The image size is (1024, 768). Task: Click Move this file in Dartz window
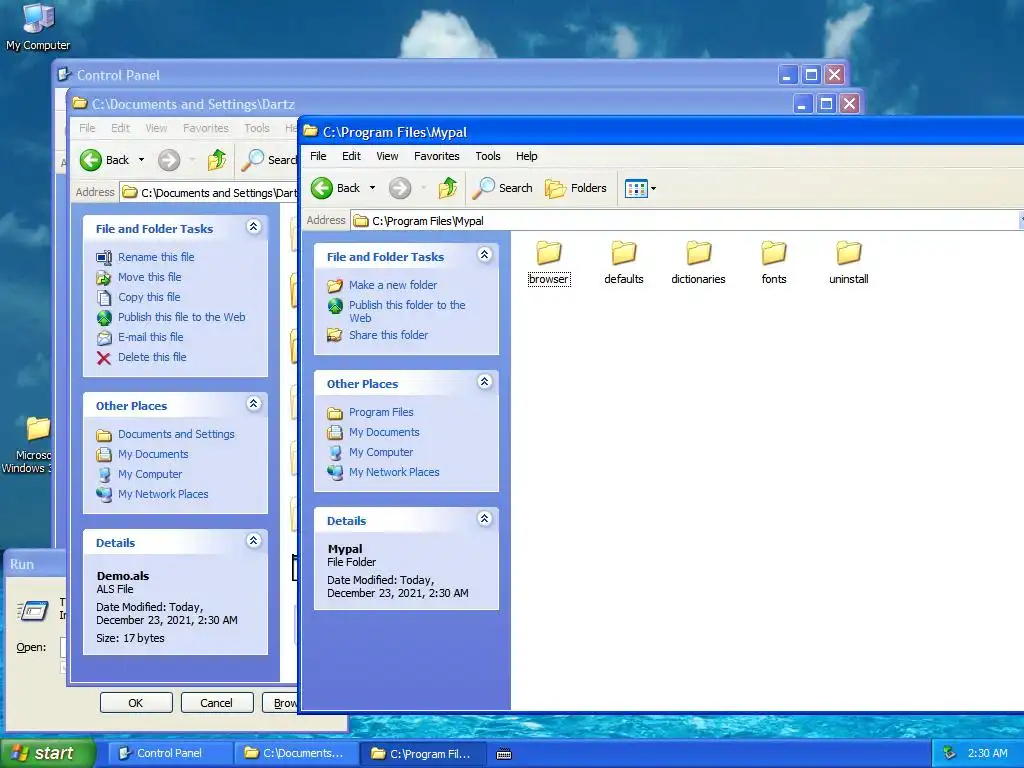[x=150, y=277]
